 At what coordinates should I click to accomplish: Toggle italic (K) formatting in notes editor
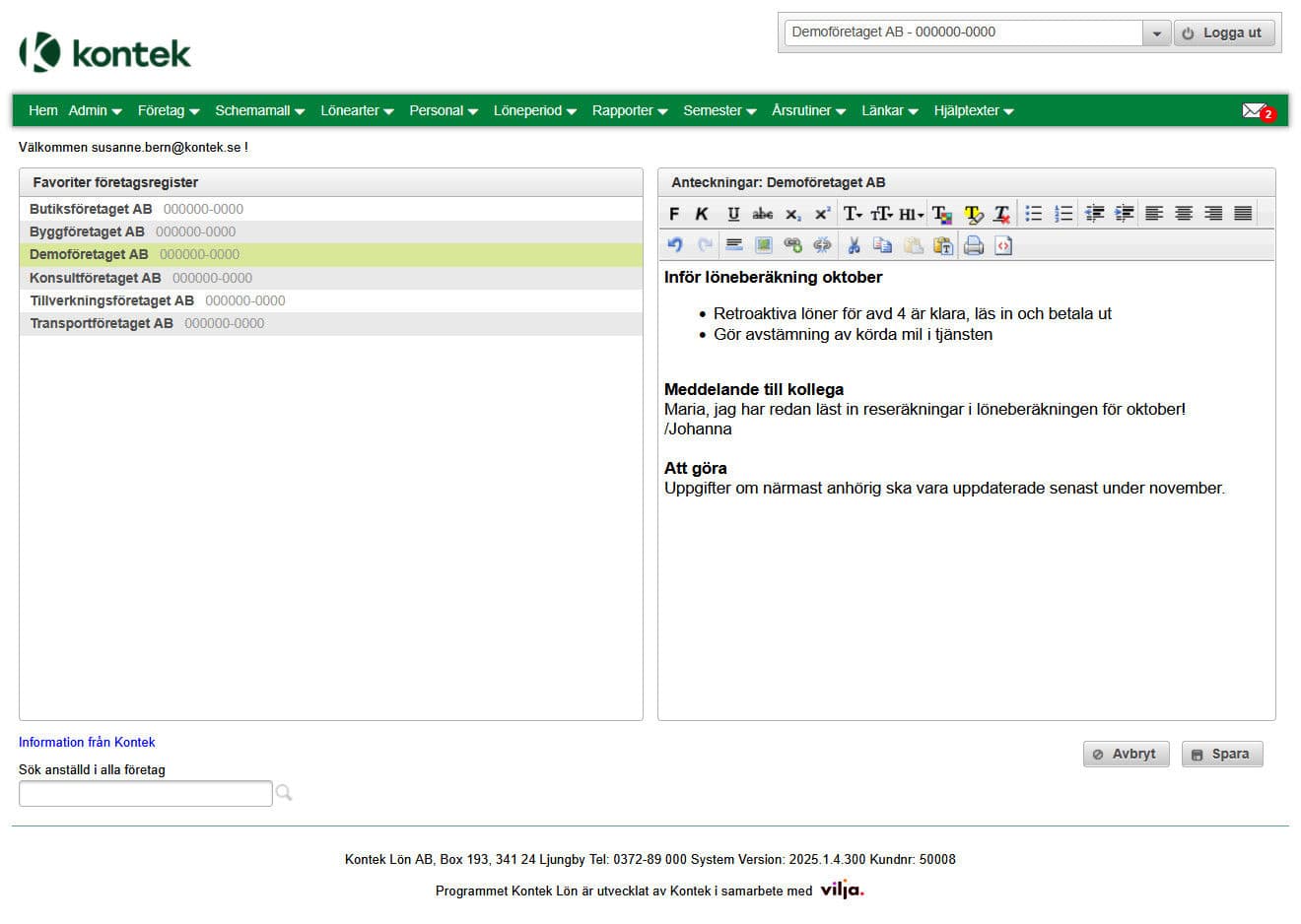(x=702, y=214)
